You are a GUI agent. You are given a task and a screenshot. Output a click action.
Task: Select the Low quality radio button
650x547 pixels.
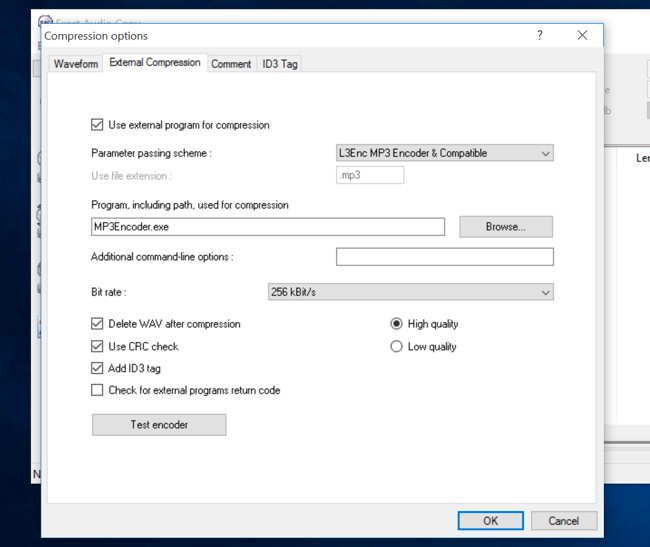click(x=396, y=346)
